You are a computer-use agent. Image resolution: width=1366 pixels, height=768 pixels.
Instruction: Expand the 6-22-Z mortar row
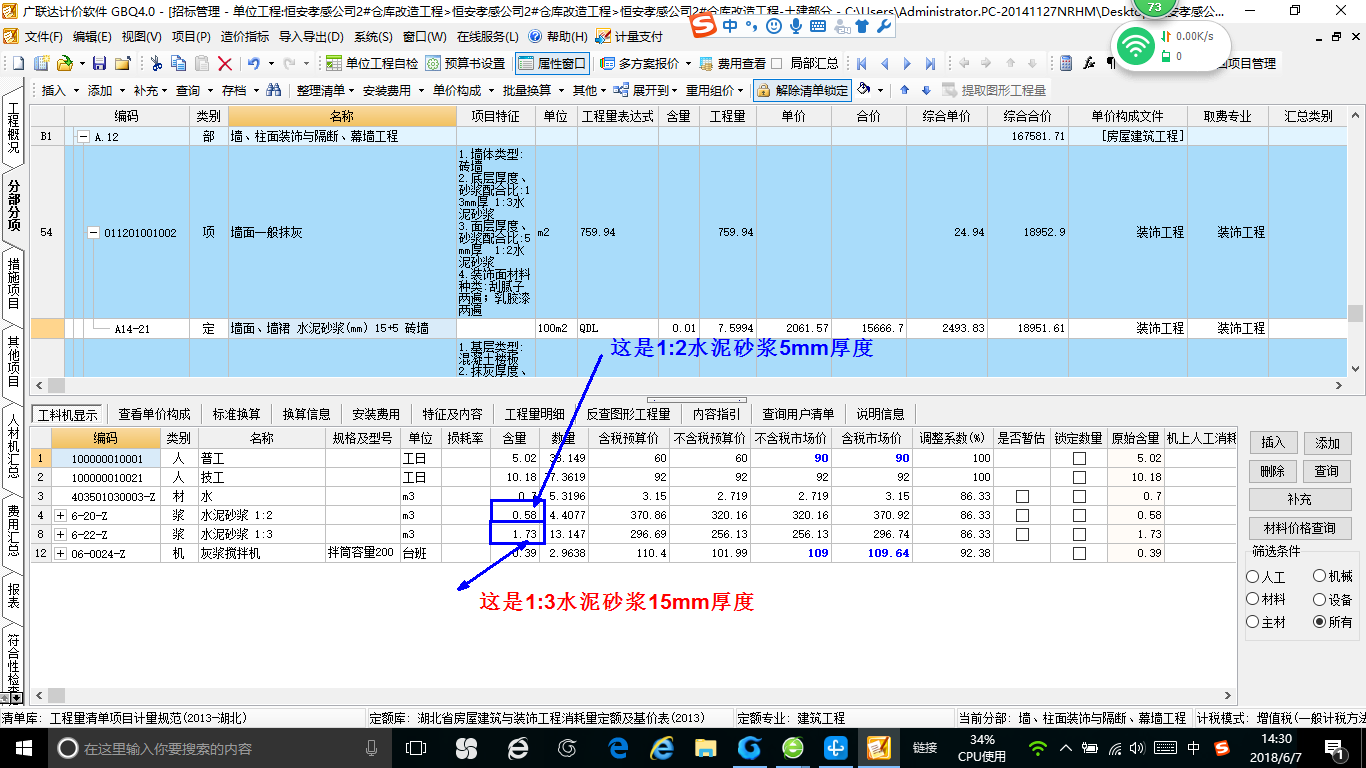pos(60,534)
